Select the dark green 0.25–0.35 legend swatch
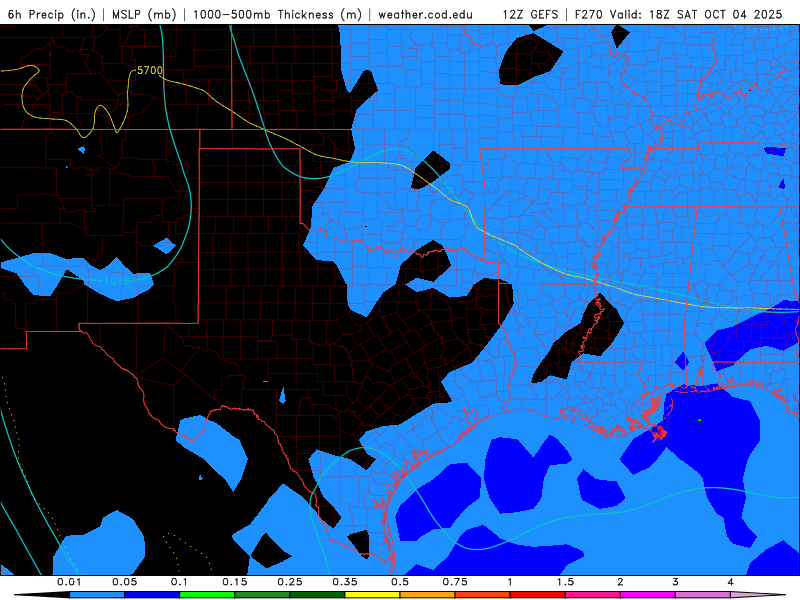This screenshot has height=600, width=800. pyautogui.click(x=317, y=595)
